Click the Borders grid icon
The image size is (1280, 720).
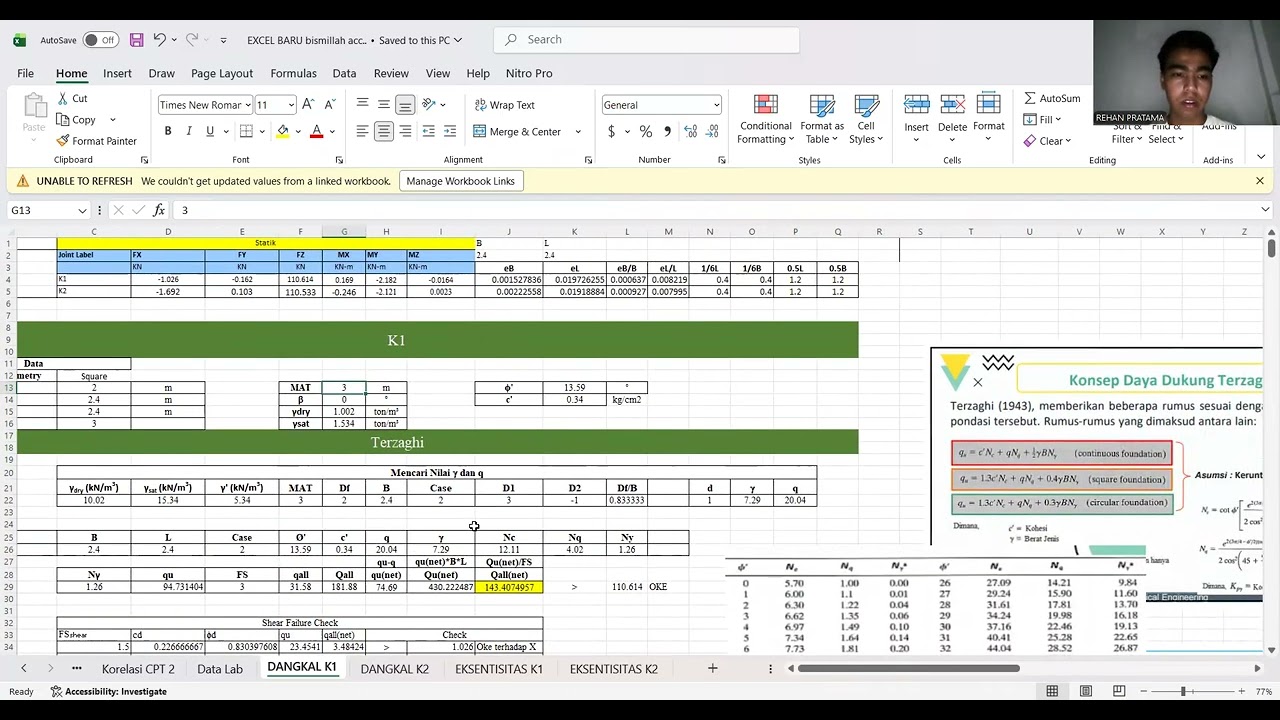[x=246, y=131]
